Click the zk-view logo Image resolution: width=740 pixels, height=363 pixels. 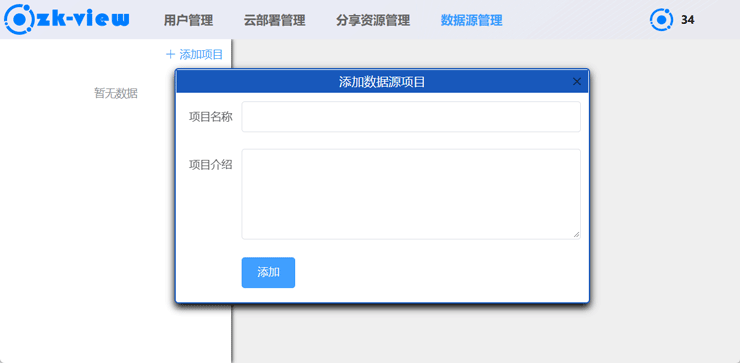[x=66, y=19]
